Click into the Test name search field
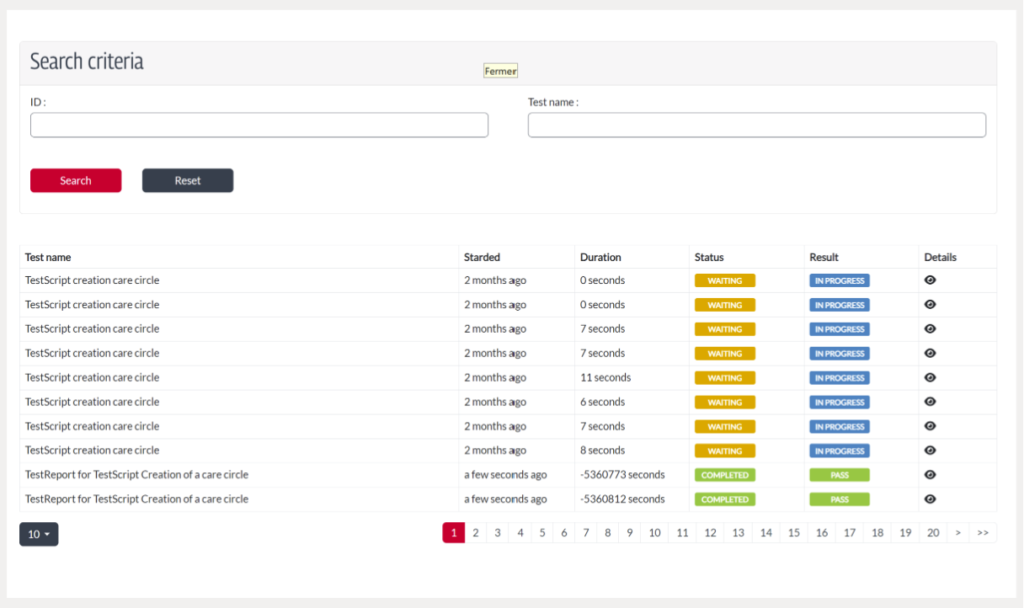 (x=756, y=125)
